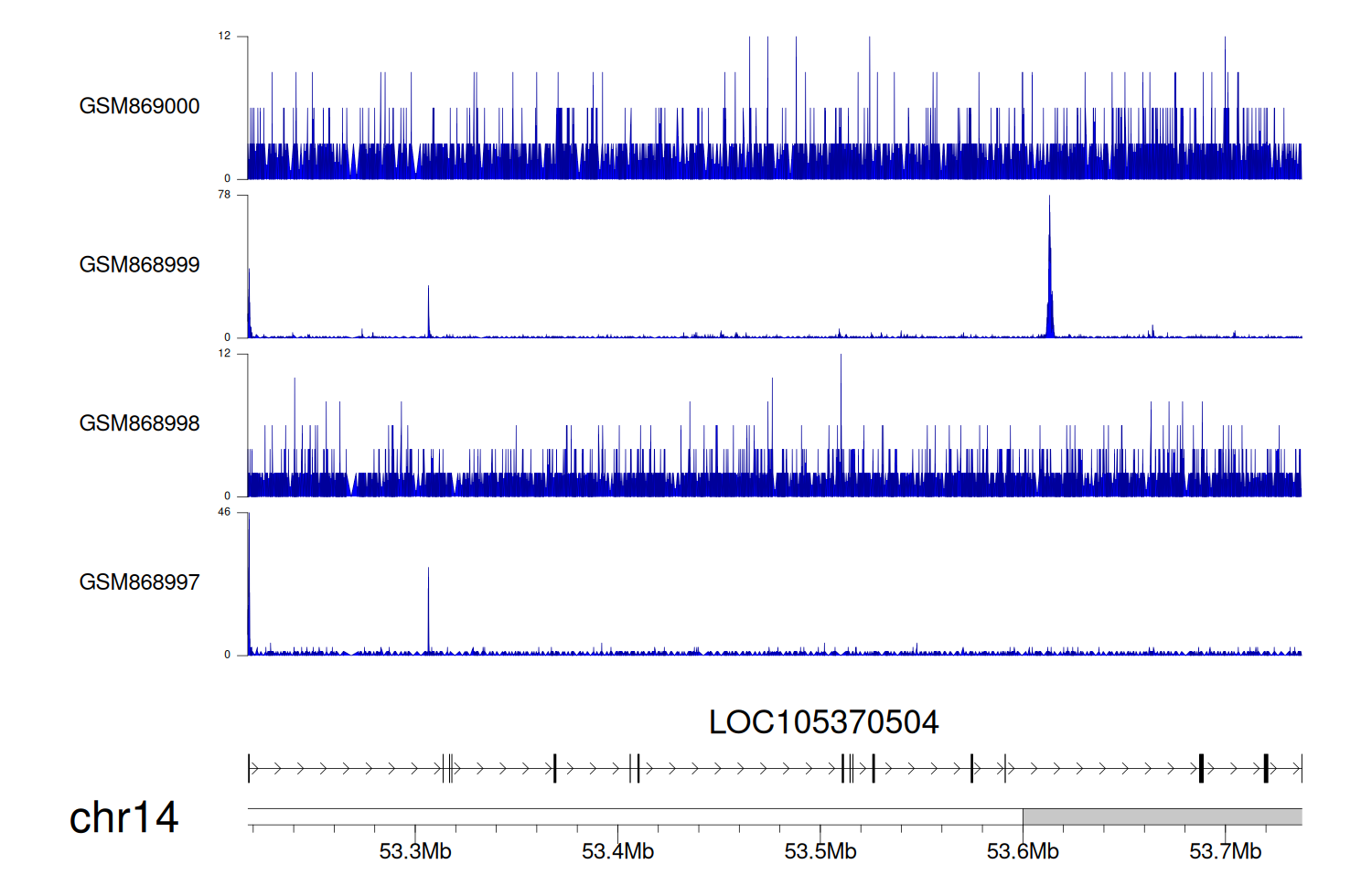Click the 53.4Mb axis position label
Image resolution: width=1372 pixels, height=896 pixels.
coord(617,852)
